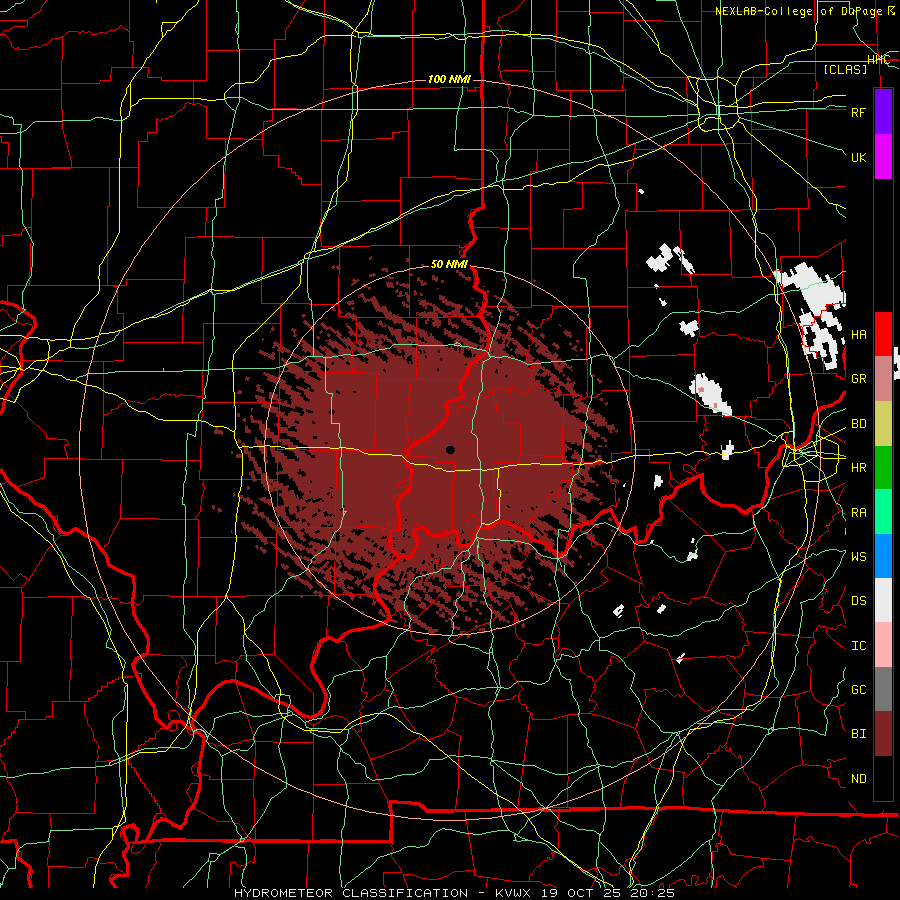Click the 'BI' legend label
The image size is (900, 900).
point(858,734)
